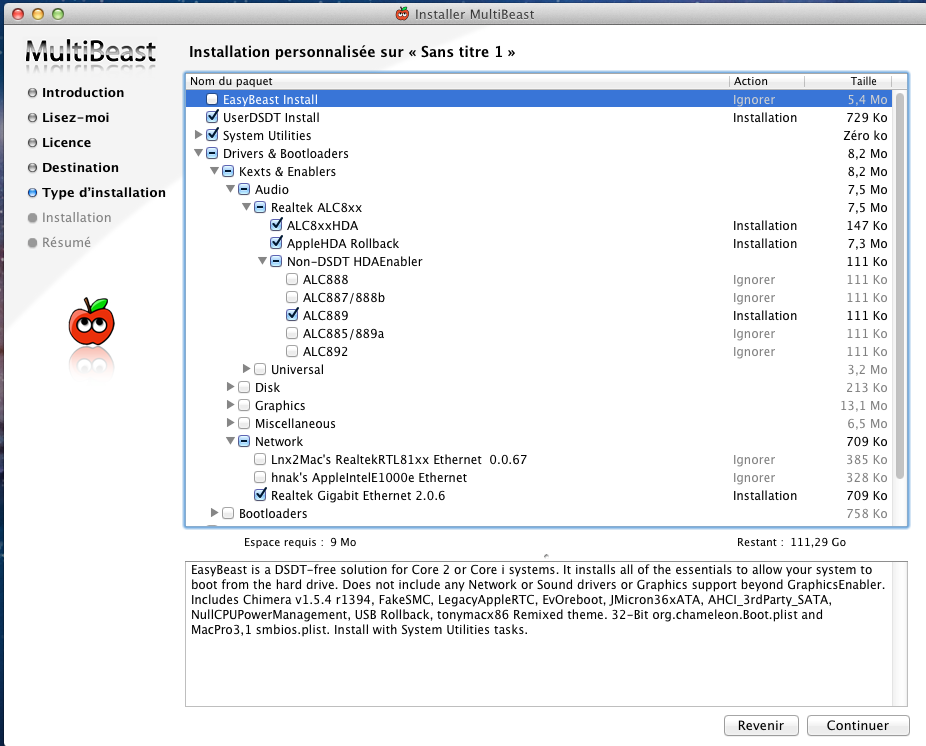Collapse the Non-DSDT HDAEnabler disclosure triangle
Image resolution: width=926 pixels, height=746 pixels.
(262, 261)
